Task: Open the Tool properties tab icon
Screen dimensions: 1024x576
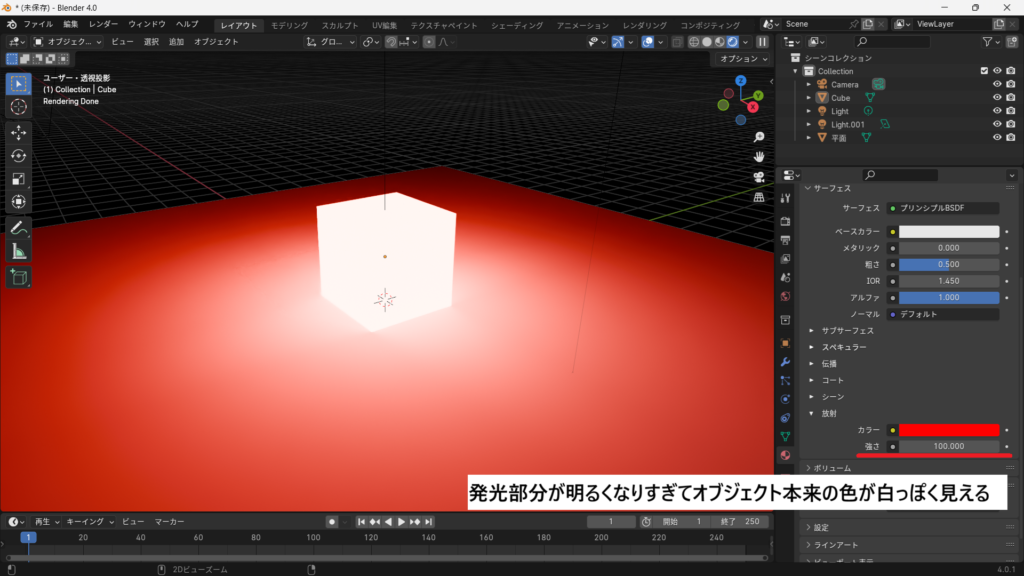Action: pos(785,198)
